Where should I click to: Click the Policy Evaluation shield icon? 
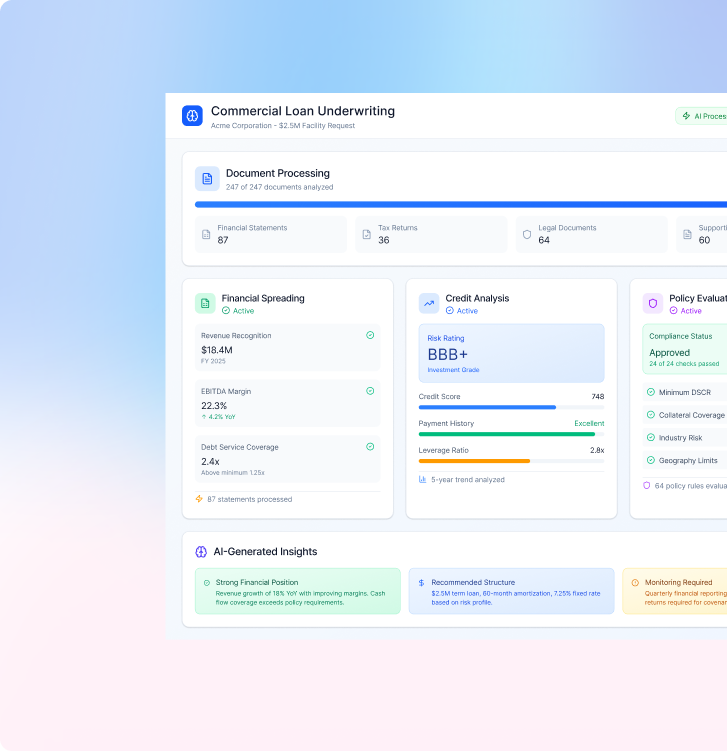click(x=653, y=303)
